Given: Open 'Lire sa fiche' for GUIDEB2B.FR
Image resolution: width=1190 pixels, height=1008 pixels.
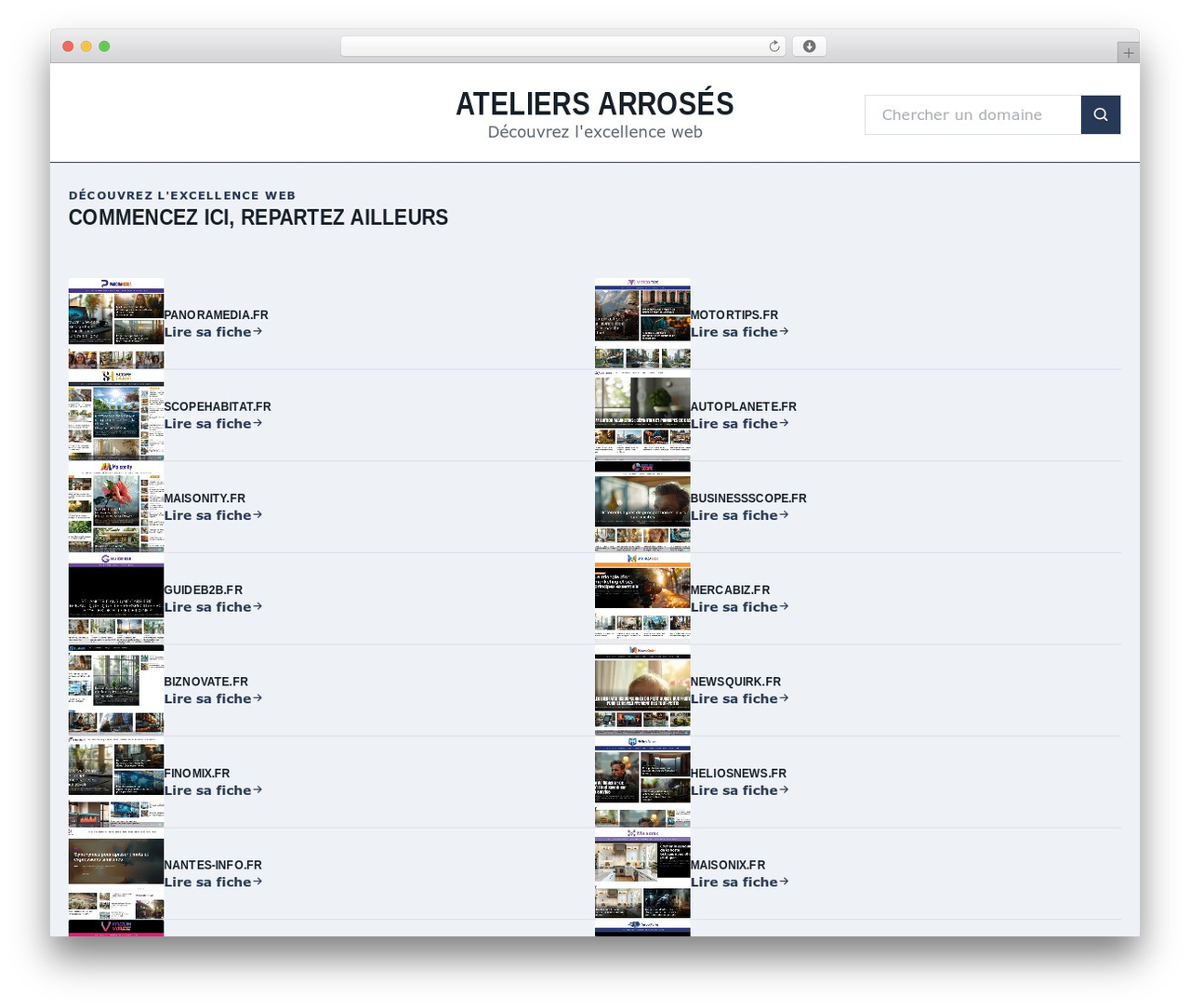Looking at the screenshot, I should (213, 607).
